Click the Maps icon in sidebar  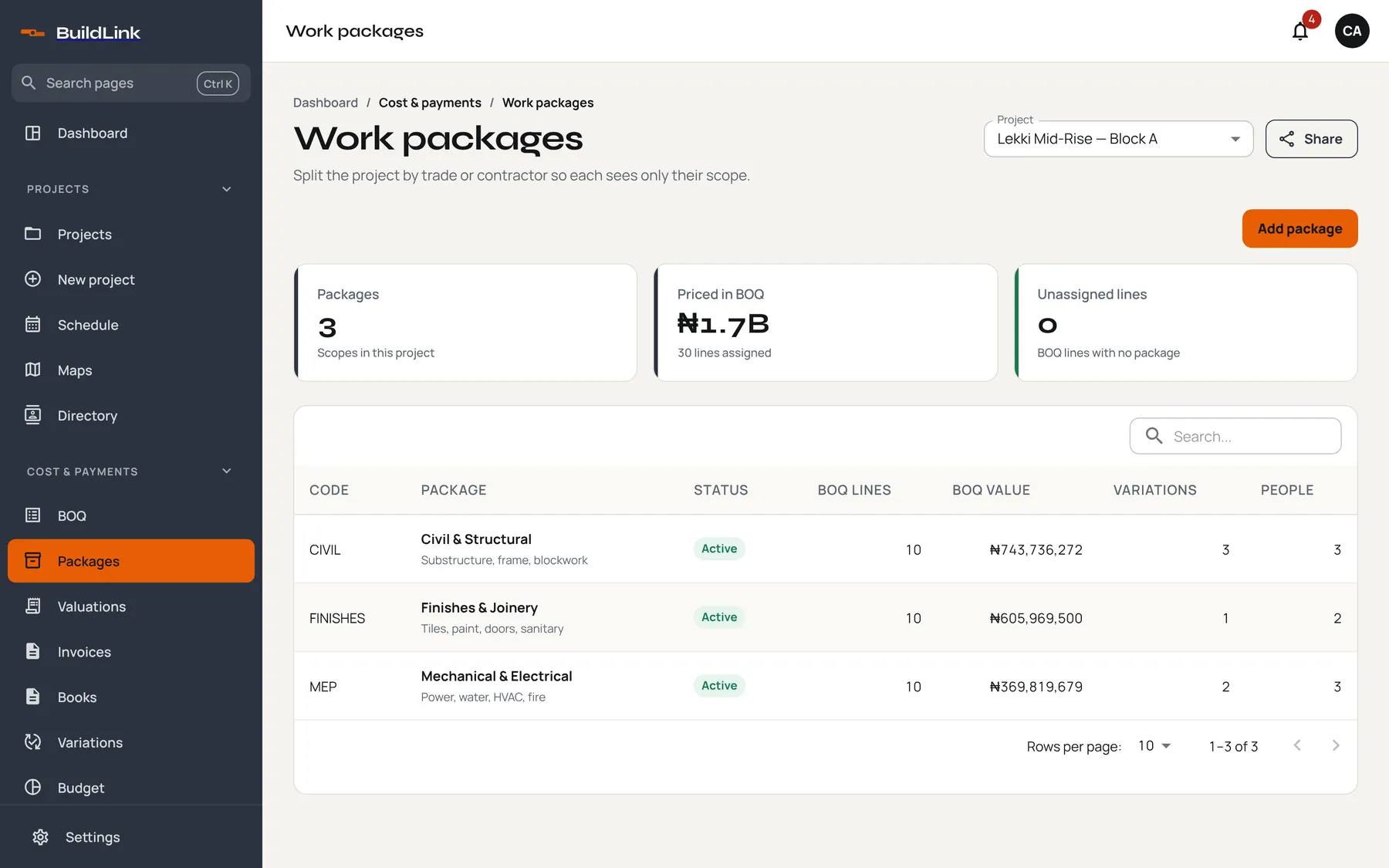(32, 370)
